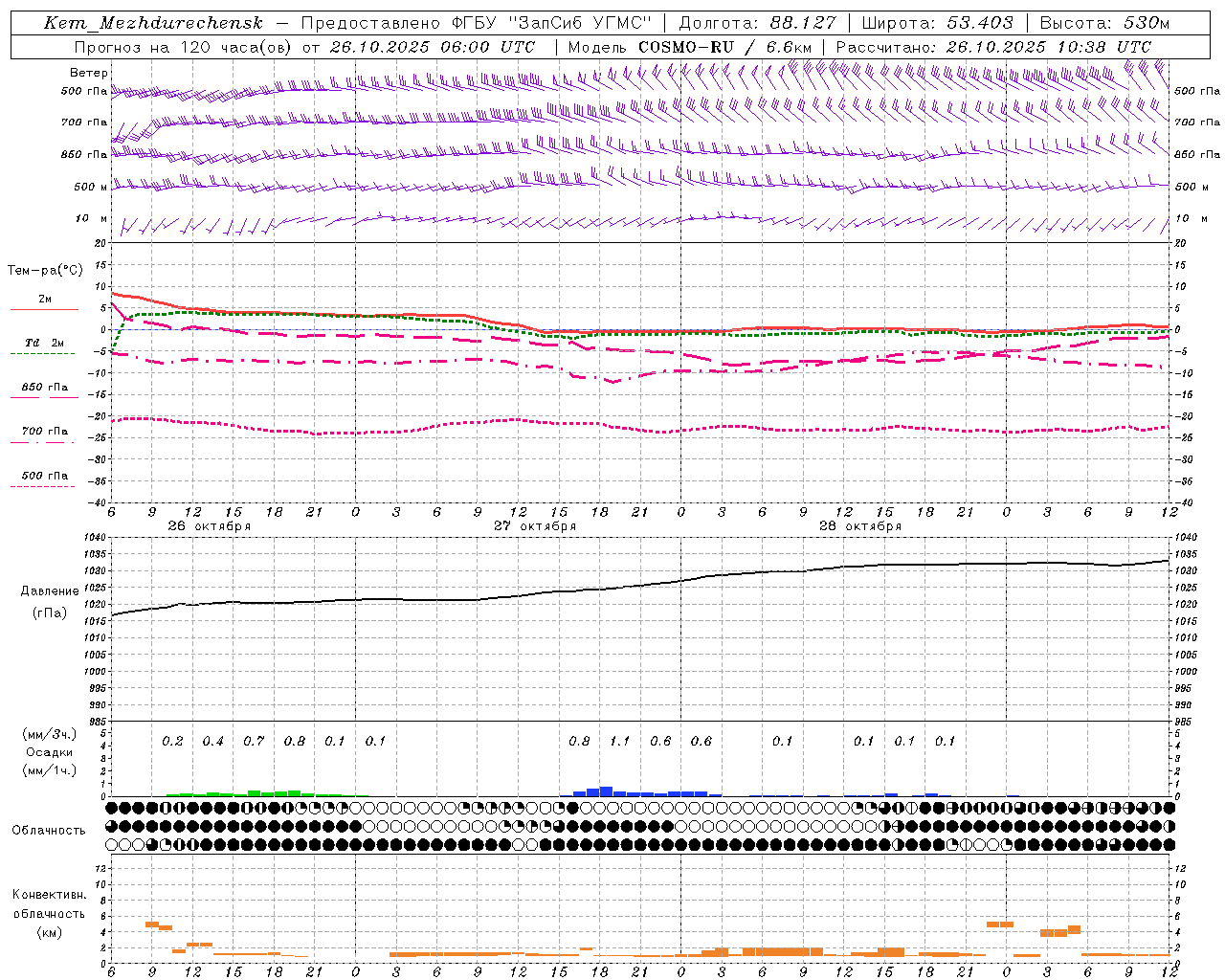Viewport: 1225px width, 980px height.
Task: Click the computed time Рассчитано: 26.10.2025 10:38 UTC
Action: [993, 46]
